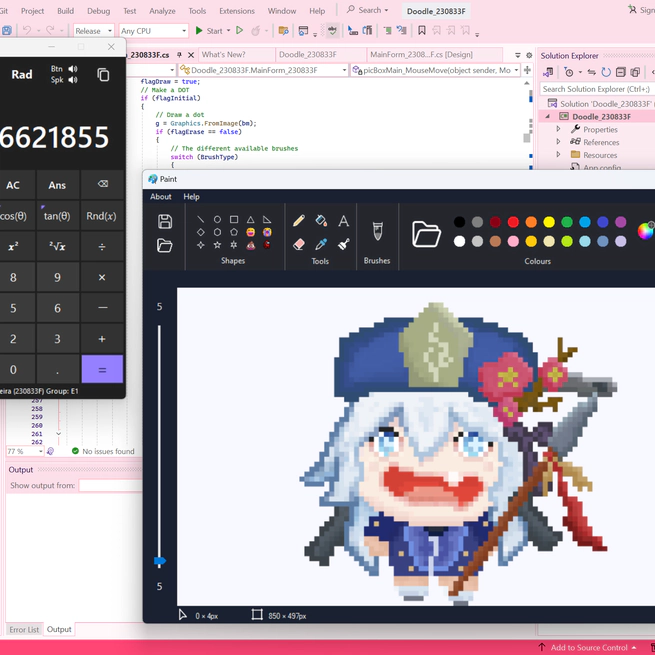Image resolution: width=655 pixels, height=655 pixels.
Task: Select the Spray can tool in Paint
Action: [x=343, y=244]
